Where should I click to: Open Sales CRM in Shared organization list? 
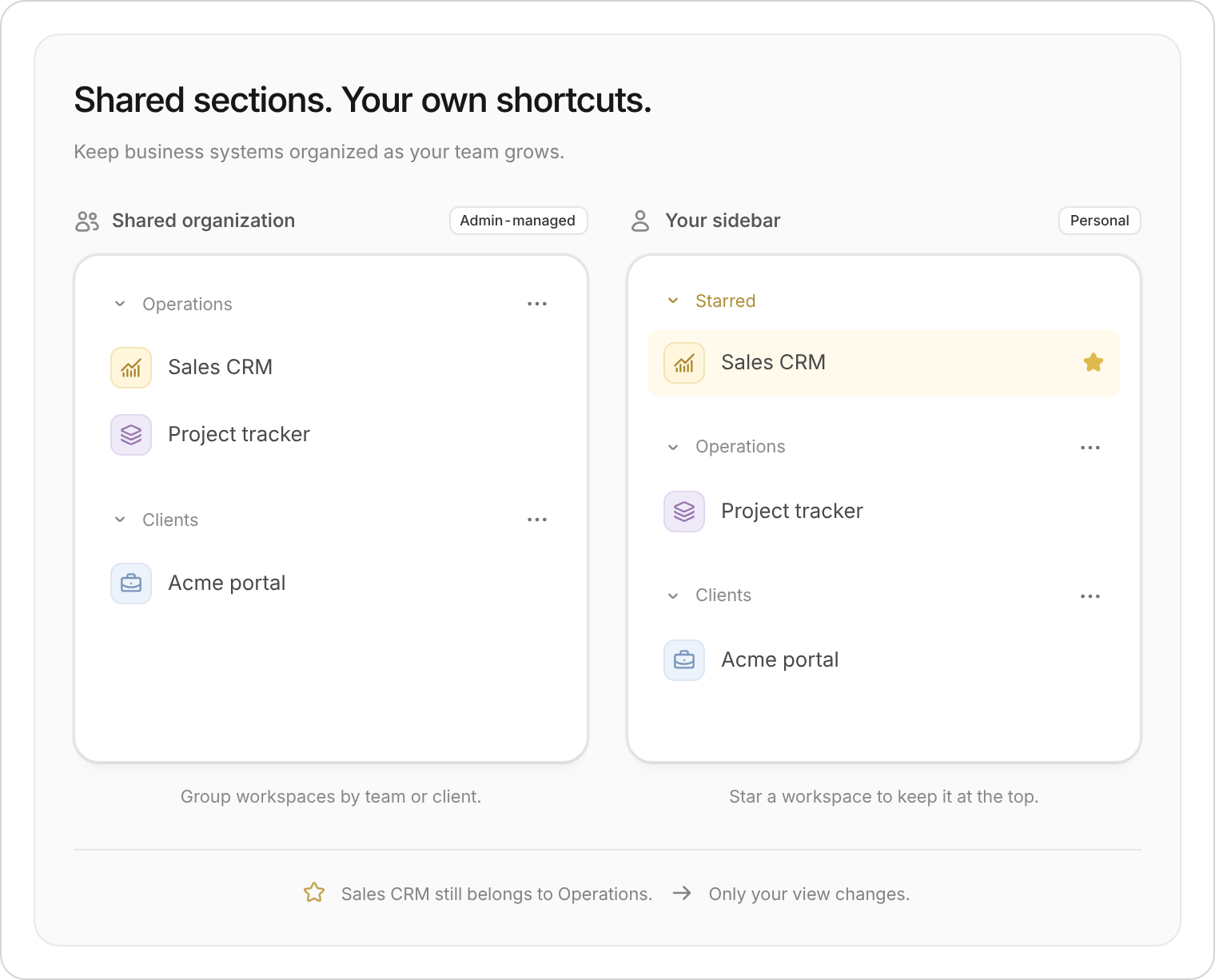[221, 368]
